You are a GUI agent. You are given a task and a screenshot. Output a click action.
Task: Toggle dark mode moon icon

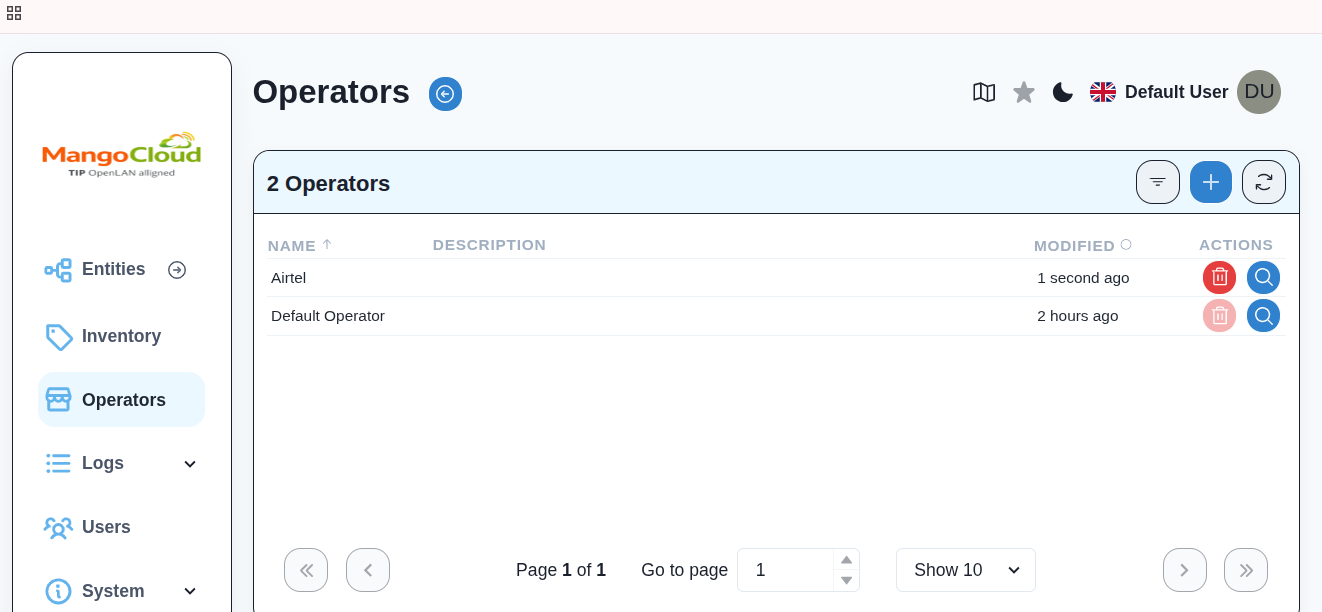pyautogui.click(x=1063, y=92)
